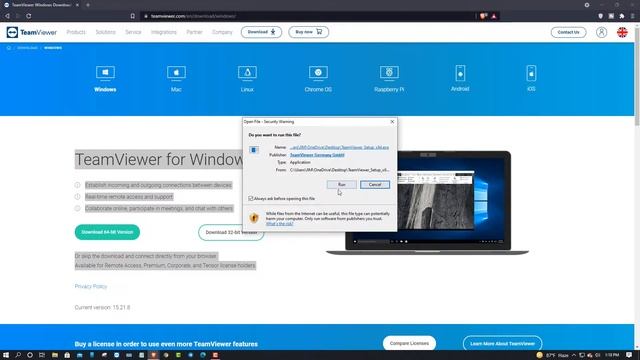Open the Privacy Policy link
This screenshot has width=640, height=360.
[91, 287]
